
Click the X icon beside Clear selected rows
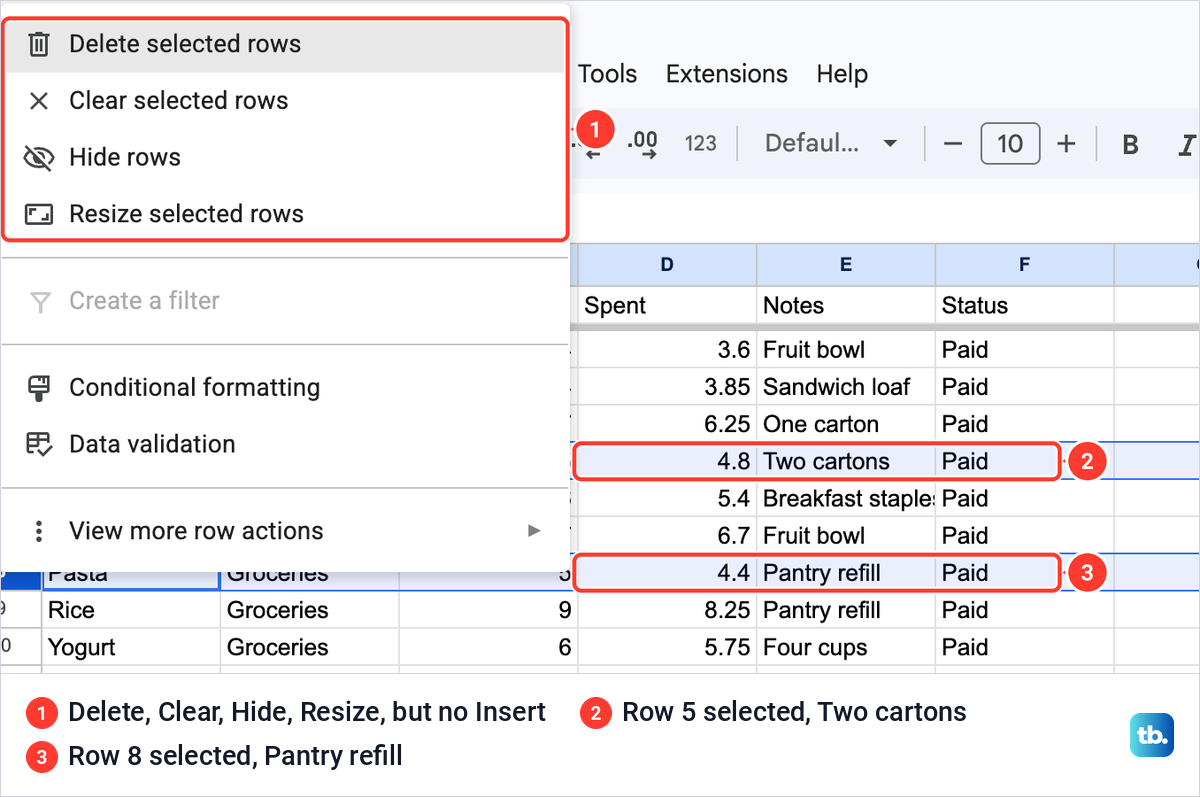(x=39, y=101)
